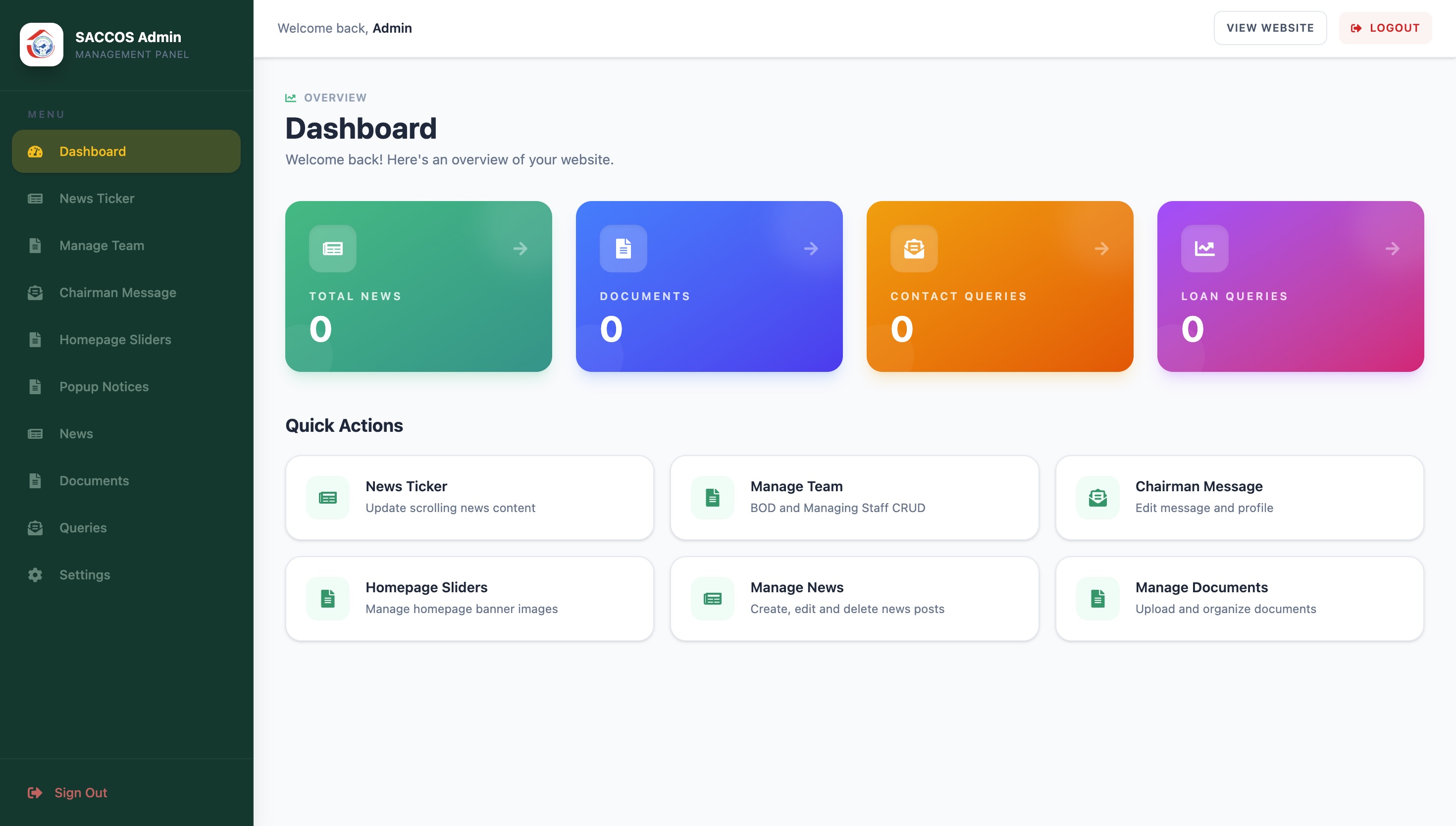Image resolution: width=1456 pixels, height=826 pixels.
Task: Click the Queries sidebar icon
Action: pyautogui.click(x=35, y=528)
